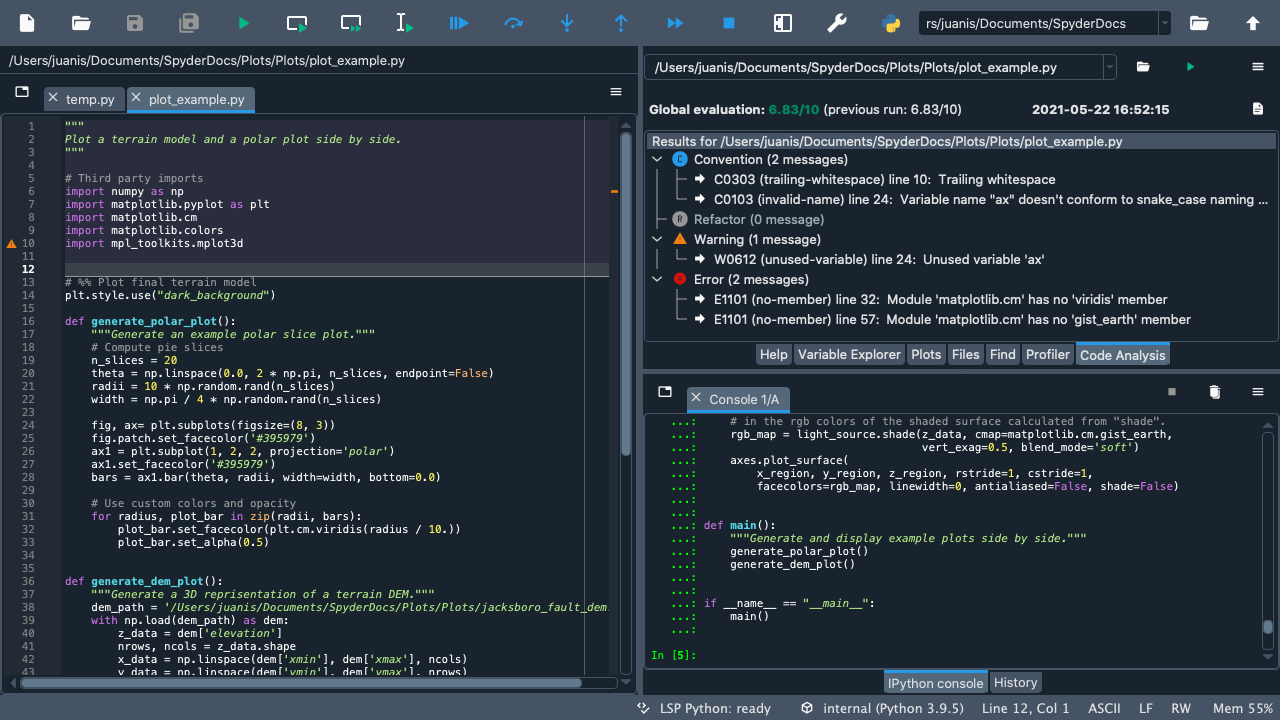Open Preferences with the wrench icon
Screen dimensions: 1280x720
(837, 23)
